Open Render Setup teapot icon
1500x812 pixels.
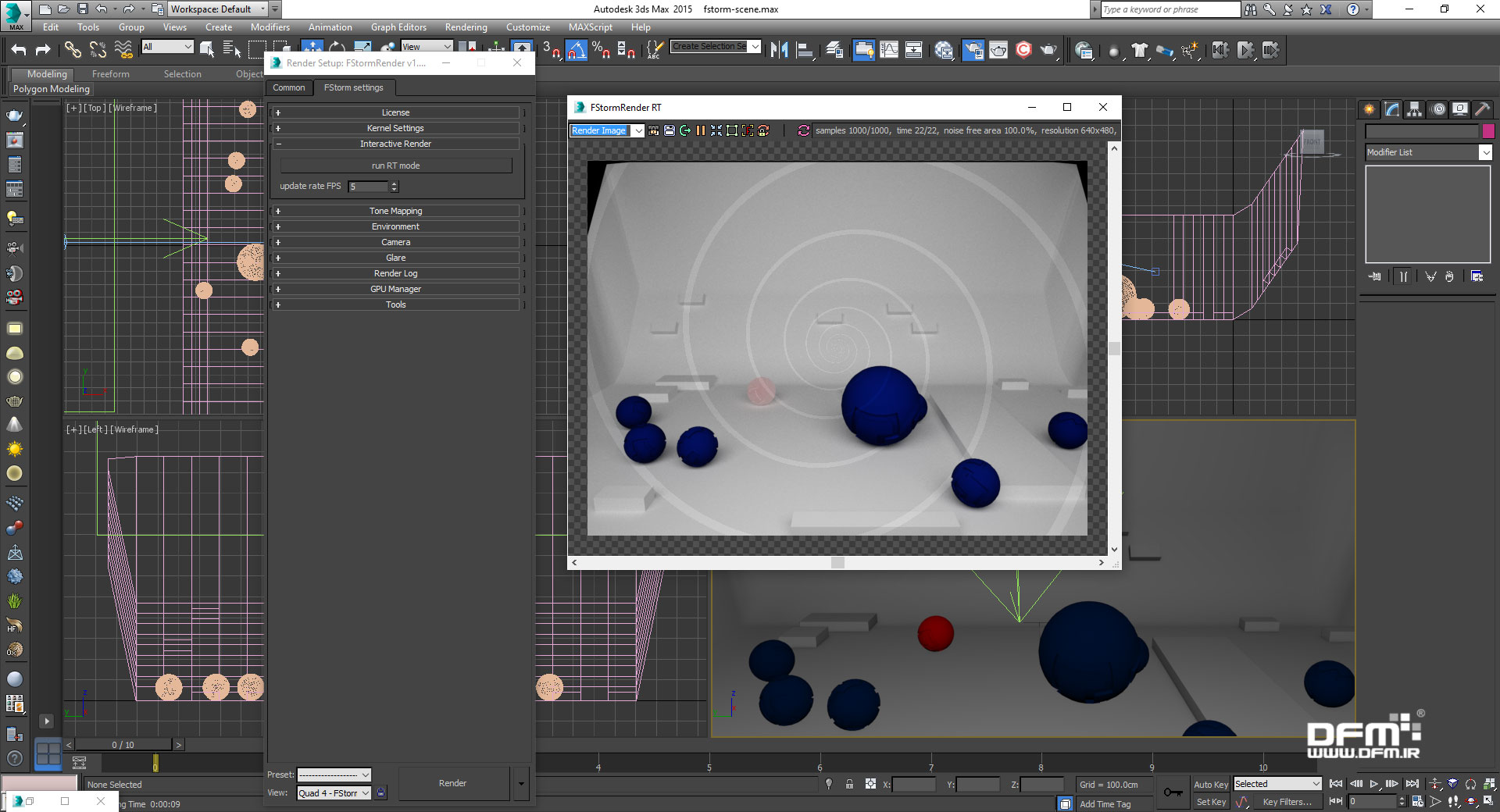973,50
